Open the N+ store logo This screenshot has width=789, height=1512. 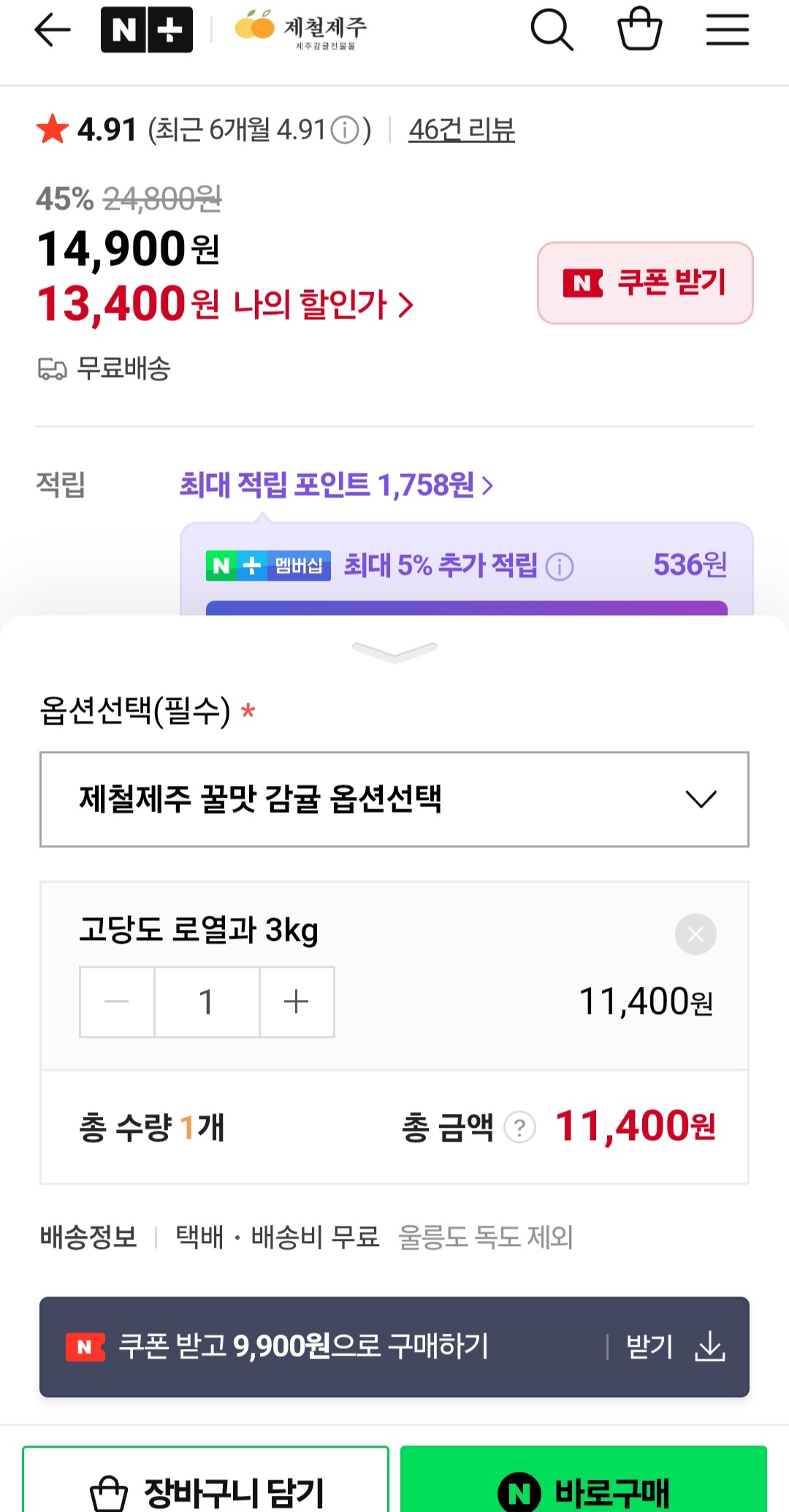tap(147, 31)
